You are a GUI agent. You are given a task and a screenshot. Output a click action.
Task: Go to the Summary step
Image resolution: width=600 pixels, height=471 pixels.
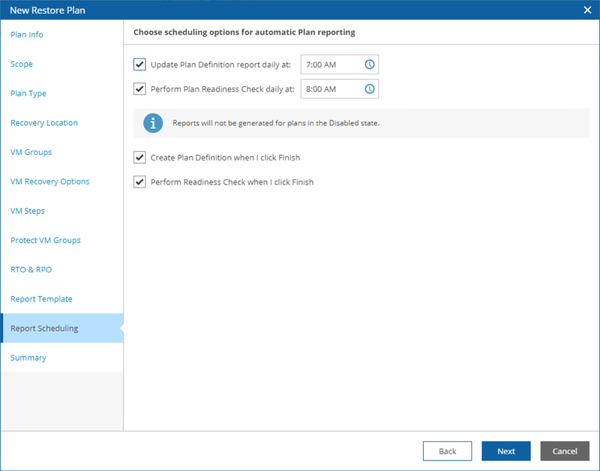(28, 357)
